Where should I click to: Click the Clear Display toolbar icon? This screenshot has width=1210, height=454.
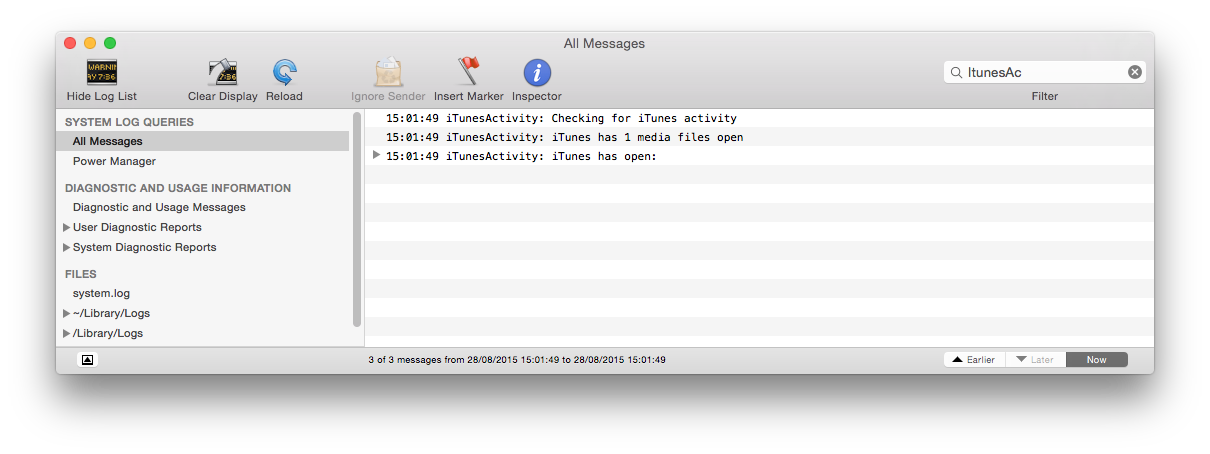(222, 72)
